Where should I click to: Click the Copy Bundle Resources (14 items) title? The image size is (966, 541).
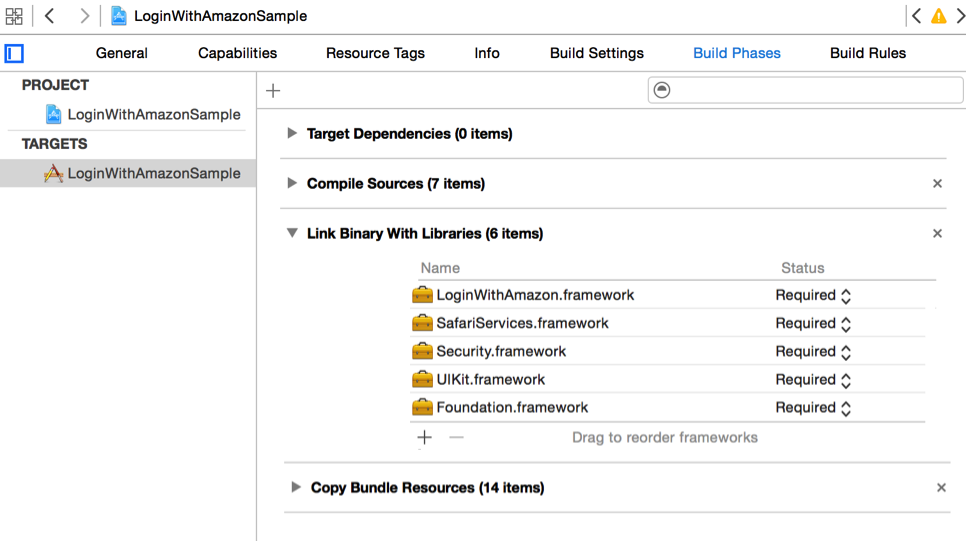(428, 487)
